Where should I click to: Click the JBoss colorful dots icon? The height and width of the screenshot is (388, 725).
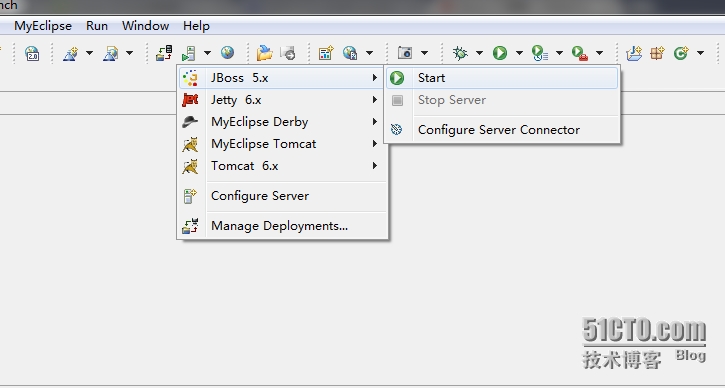[190, 78]
